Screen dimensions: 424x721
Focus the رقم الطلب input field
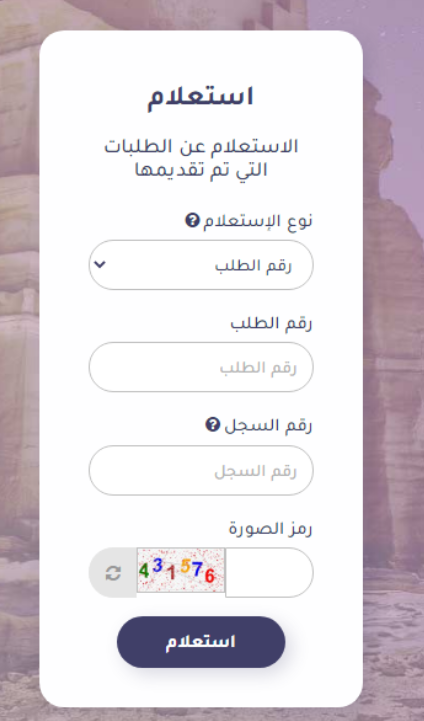(x=201, y=367)
